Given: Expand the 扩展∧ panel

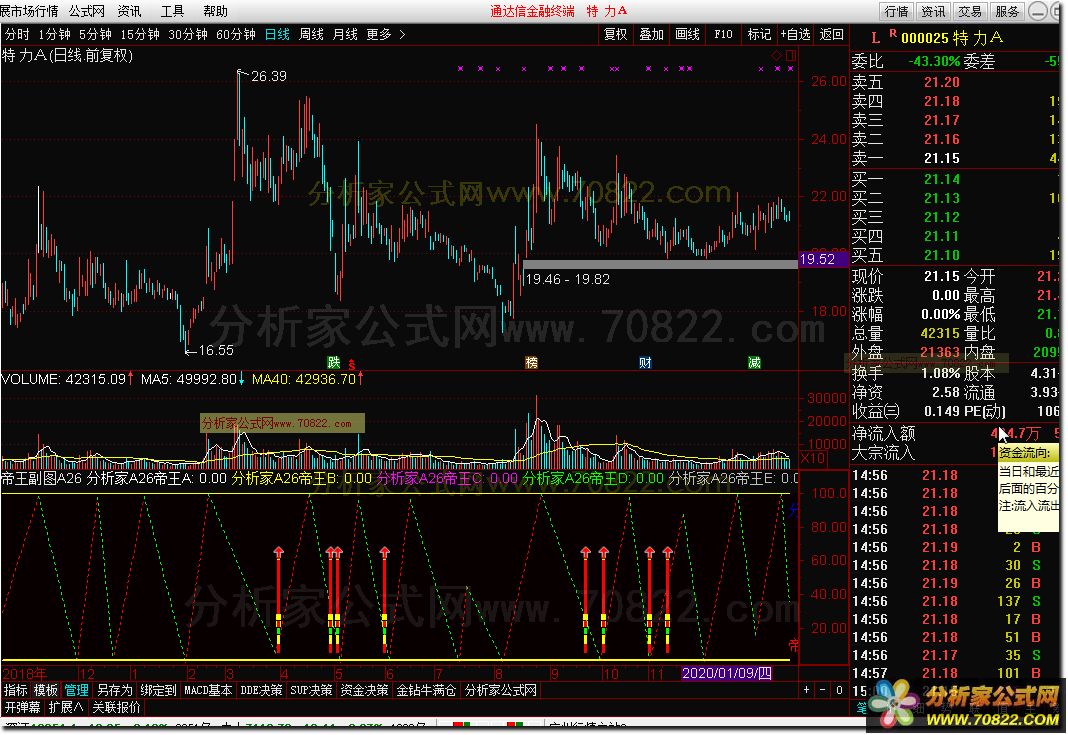Looking at the screenshot, I should click(66, 707).
